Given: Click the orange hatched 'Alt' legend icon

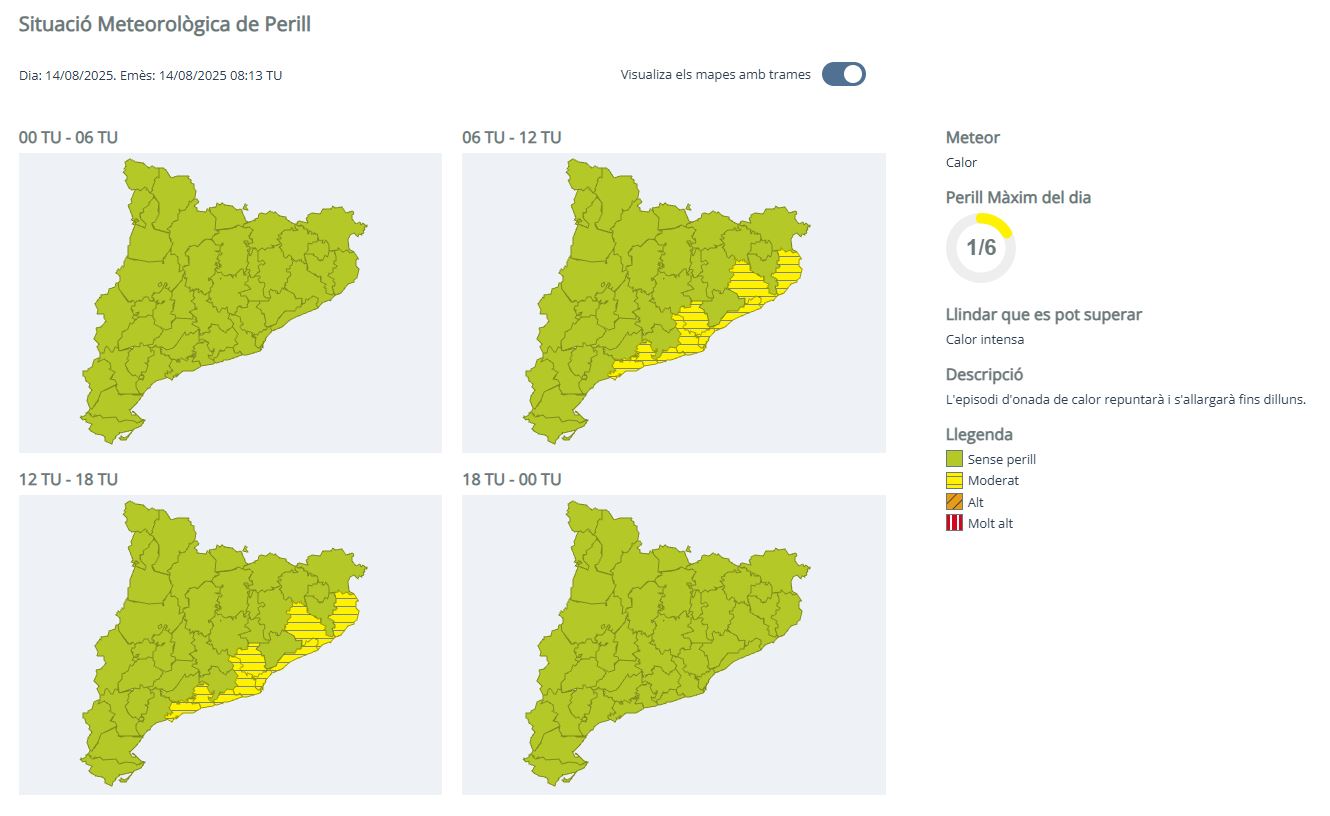Looking at the screenshot, I should pyautogui.click(x=954, y=502).
